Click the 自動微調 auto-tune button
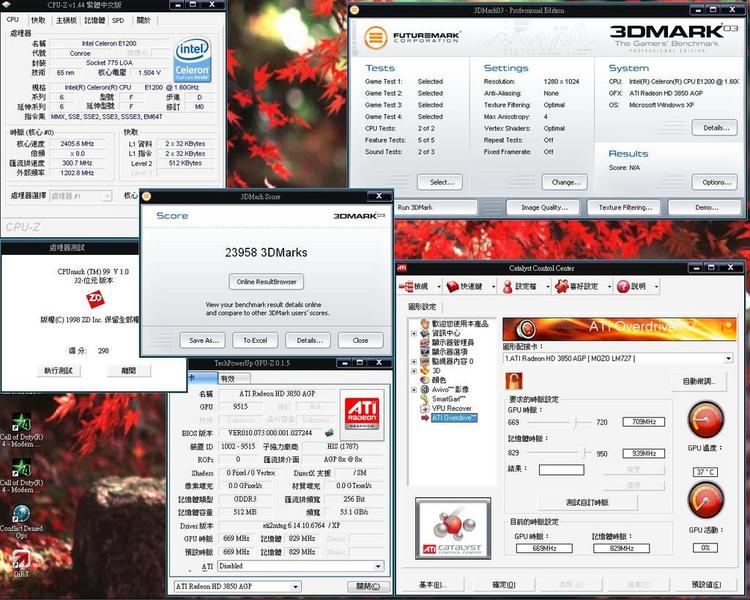This screenshot has width=750, height=600. pos(699,381)
